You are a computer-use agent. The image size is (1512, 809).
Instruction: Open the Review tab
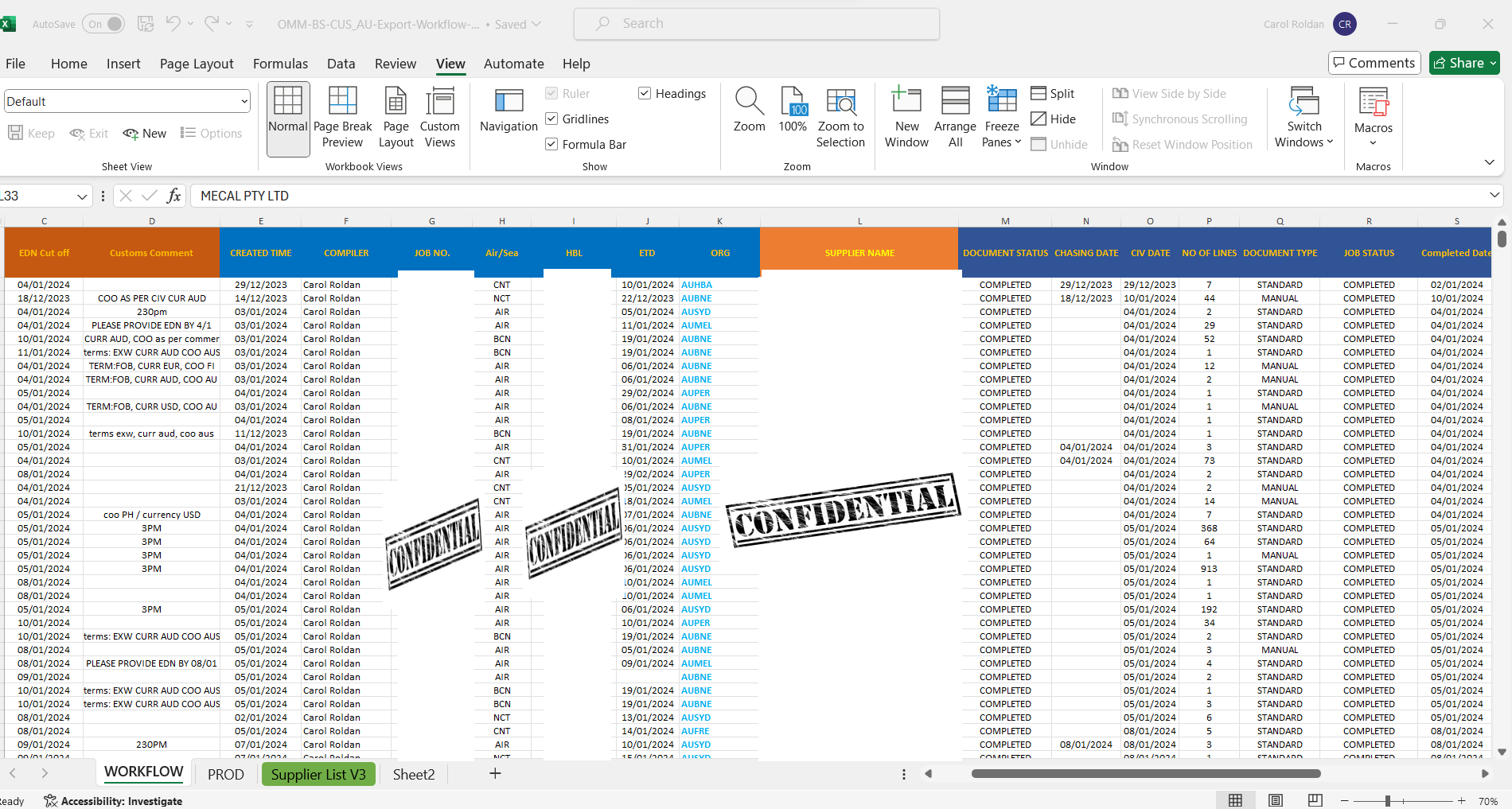click(396, 64)
